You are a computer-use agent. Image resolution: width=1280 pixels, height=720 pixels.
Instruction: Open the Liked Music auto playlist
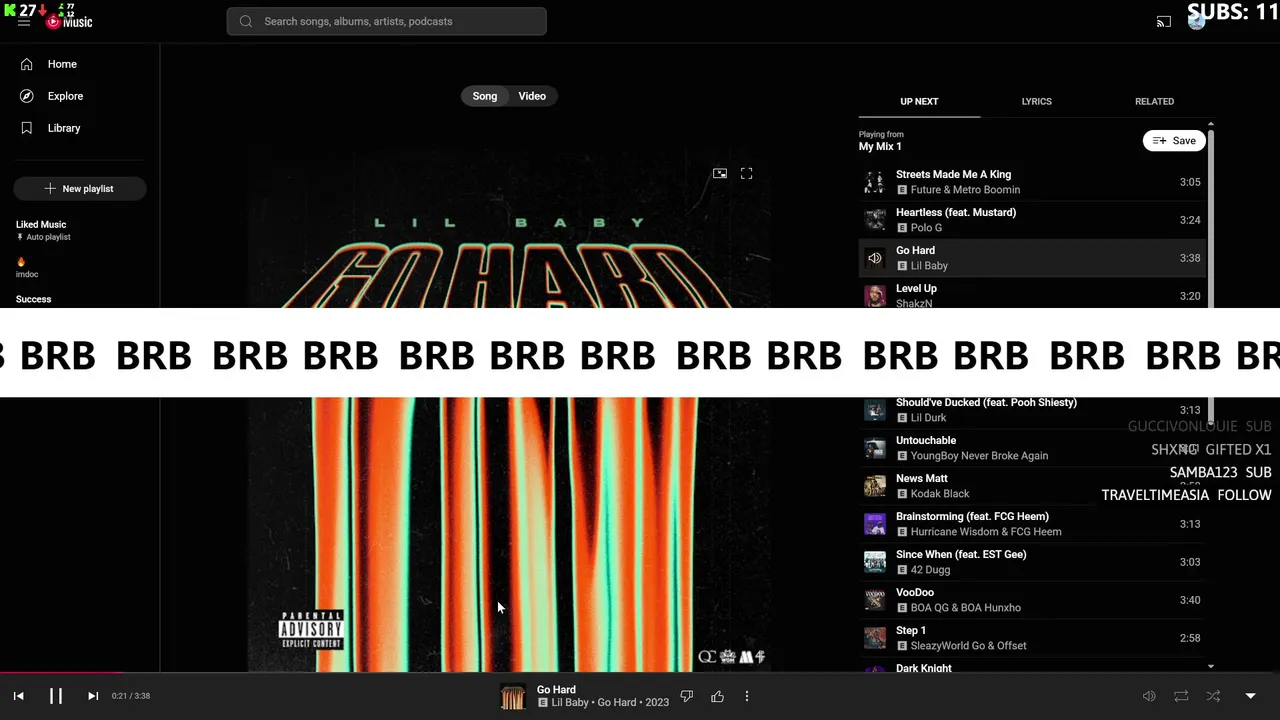[x=80, y=230]
